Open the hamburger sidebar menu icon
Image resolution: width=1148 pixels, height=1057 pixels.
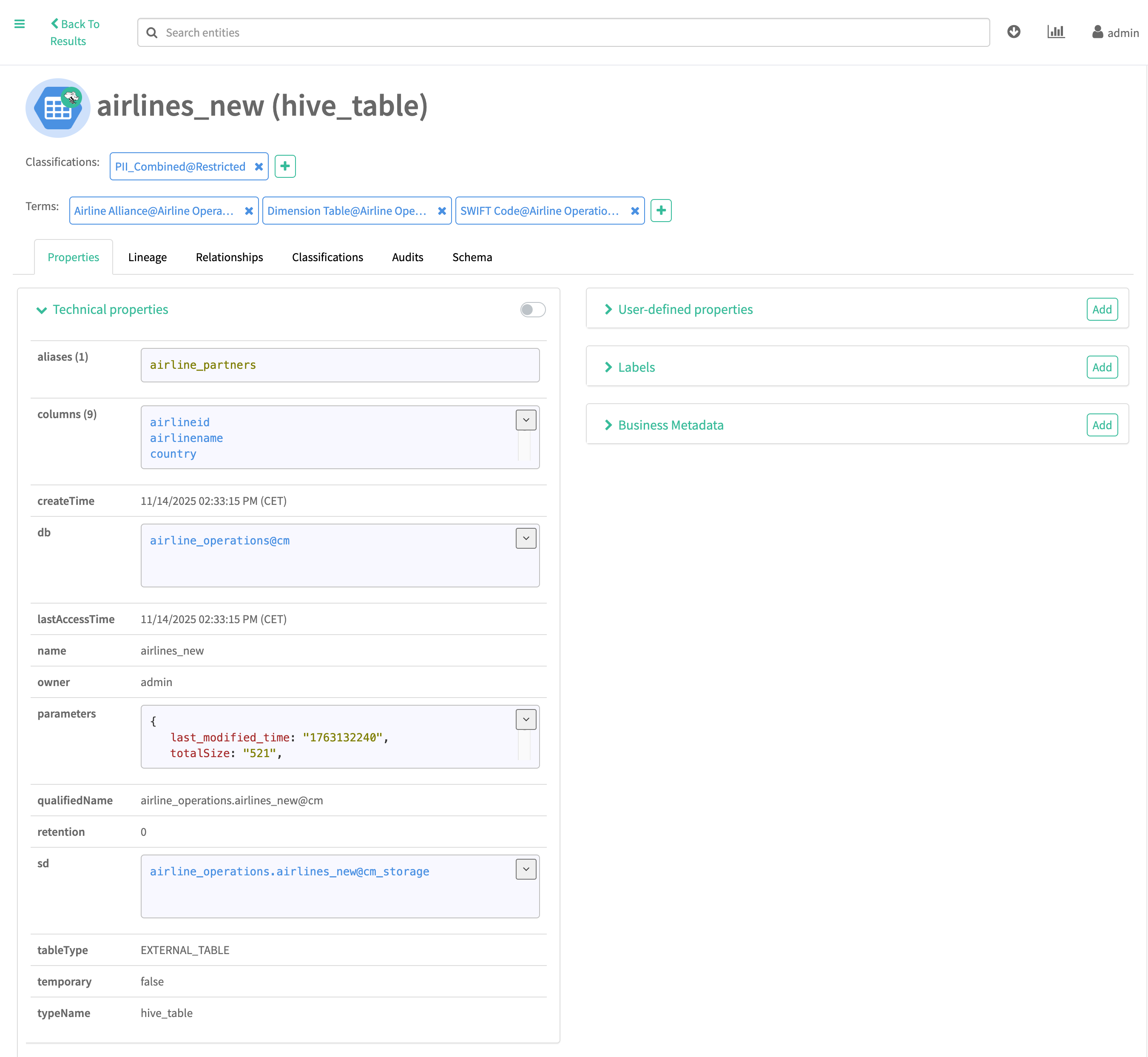coord(20,23)
